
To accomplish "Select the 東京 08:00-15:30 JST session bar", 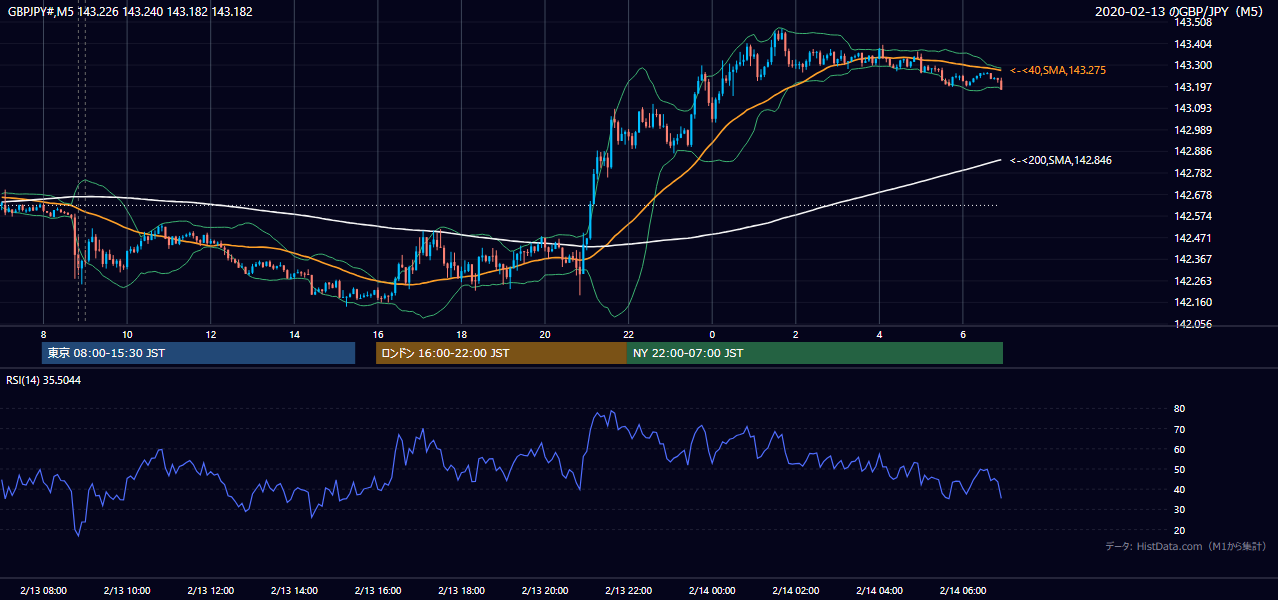I will (x=198, y=353).
